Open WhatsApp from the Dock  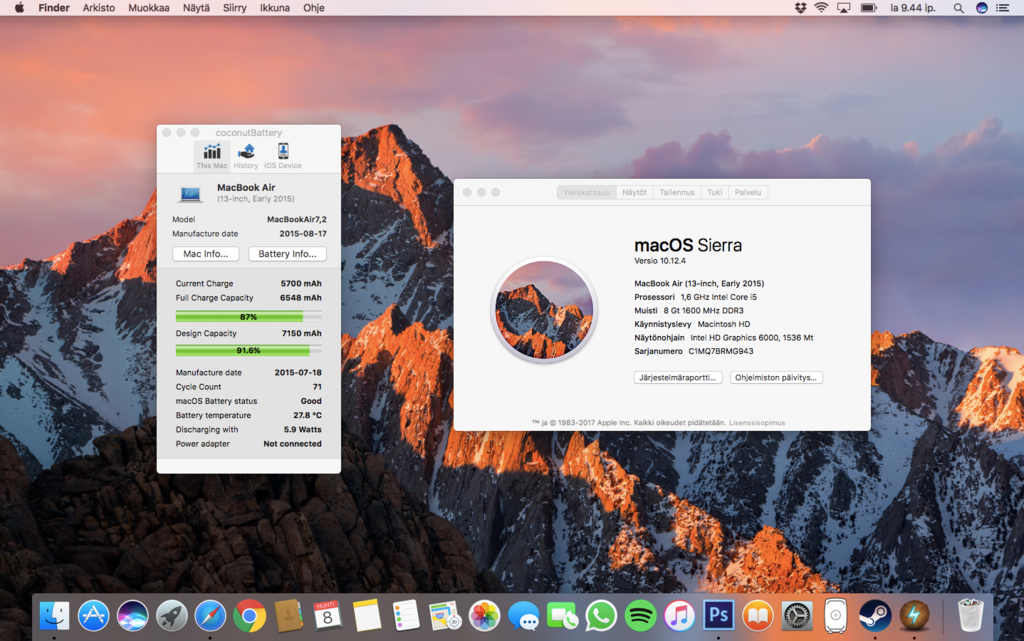tap(601, 616)
